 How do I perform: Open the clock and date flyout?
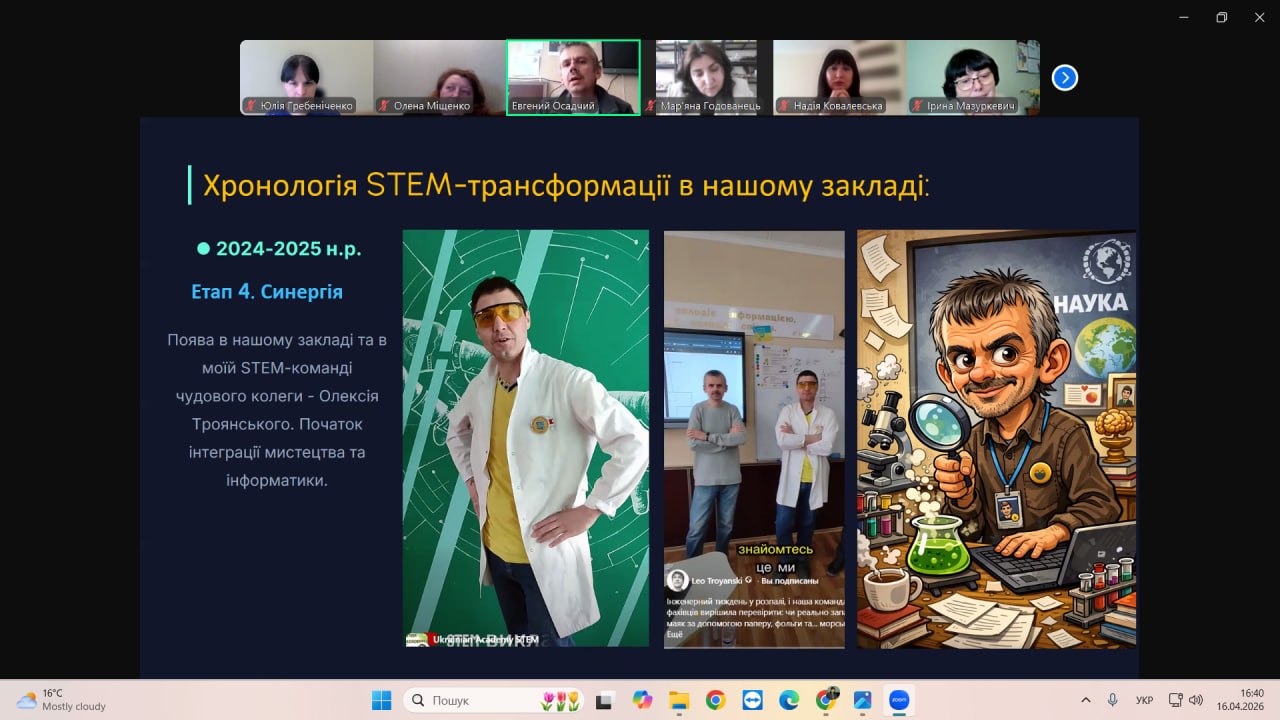(x=1240, y=700)
